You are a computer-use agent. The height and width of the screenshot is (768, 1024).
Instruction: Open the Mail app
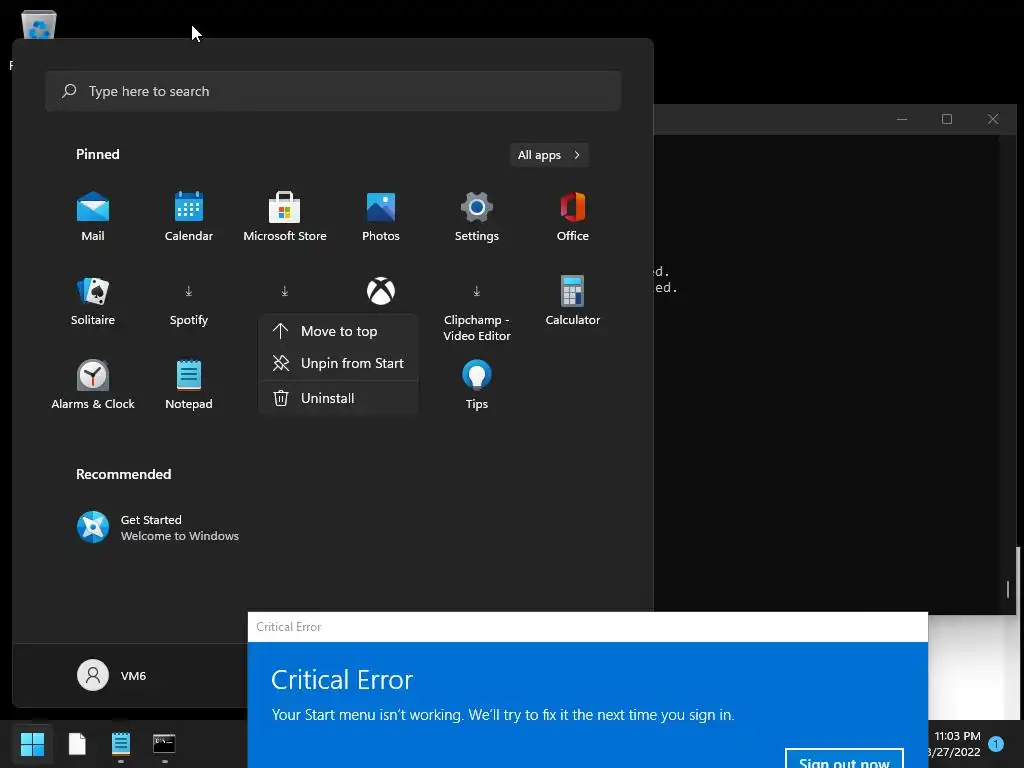click(x=93, y=217)
